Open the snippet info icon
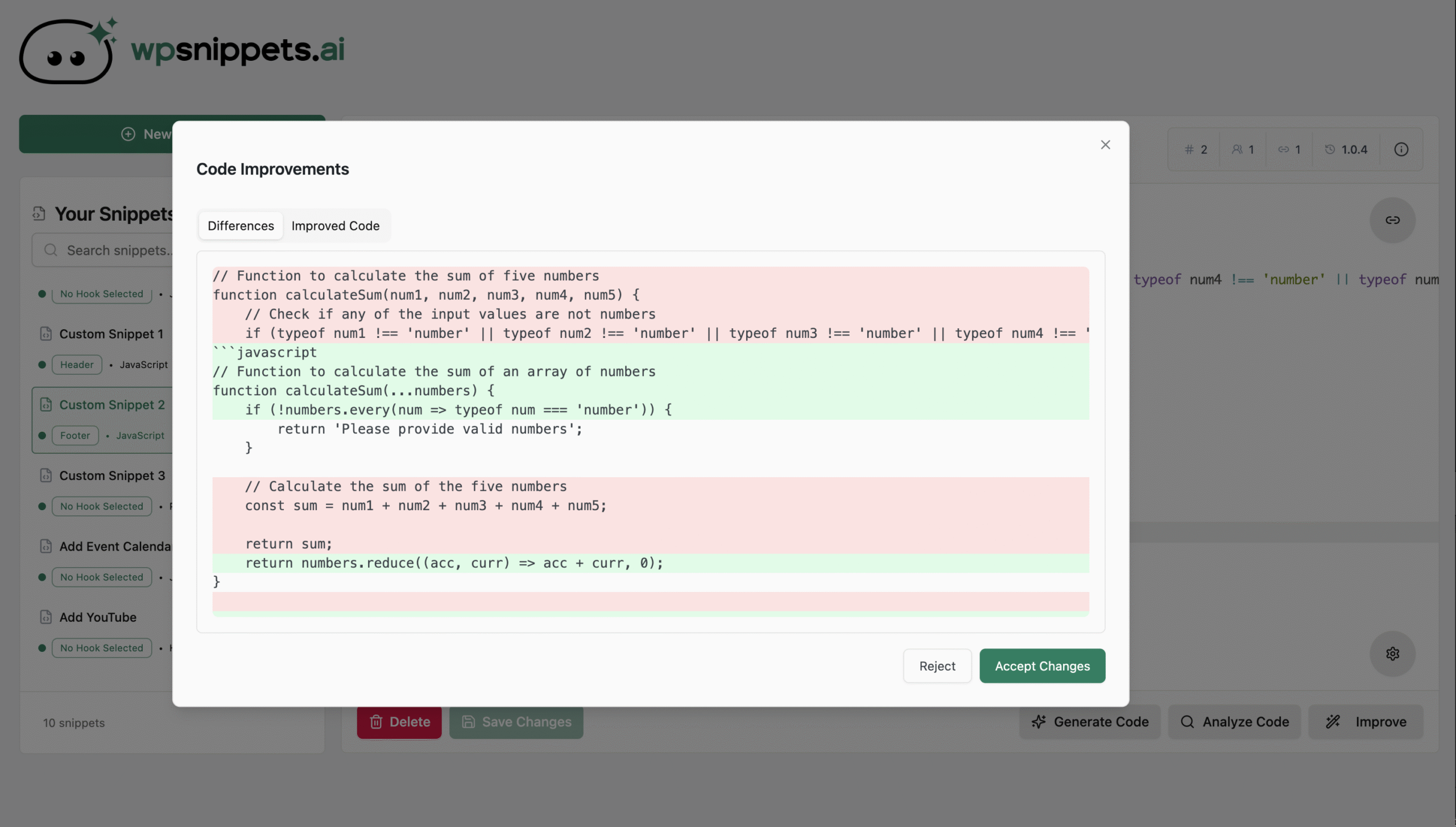 tap(1401, 150)
